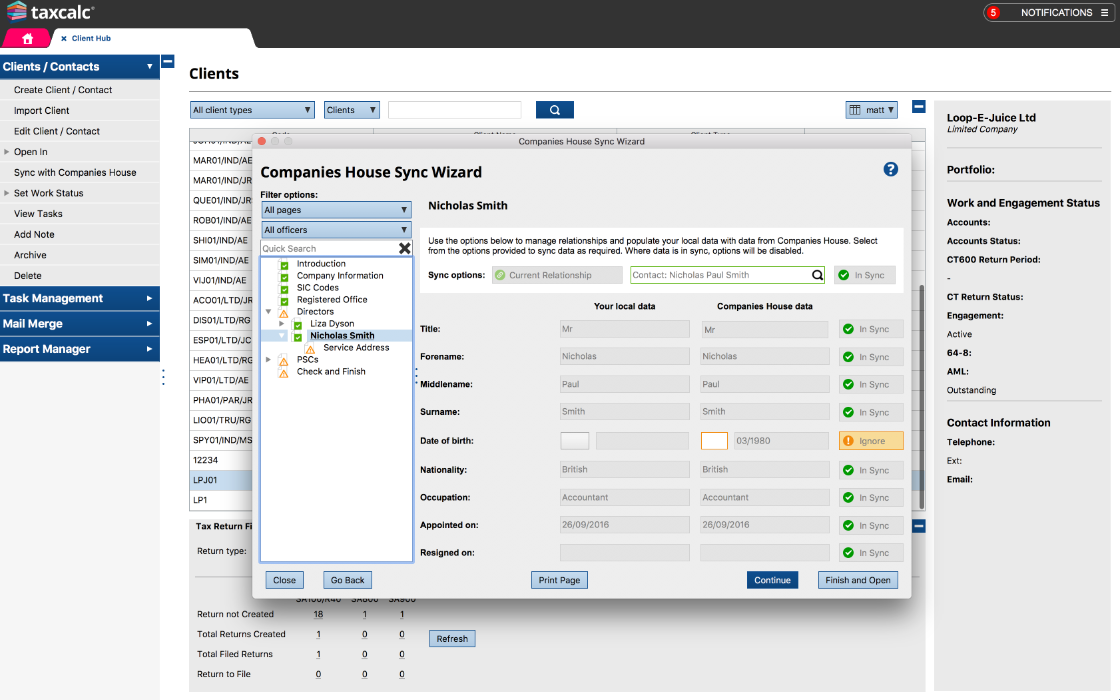Collapse the left sidebar with the minus icon
This screenshot has height=700, width=1120.
[168, 61]
